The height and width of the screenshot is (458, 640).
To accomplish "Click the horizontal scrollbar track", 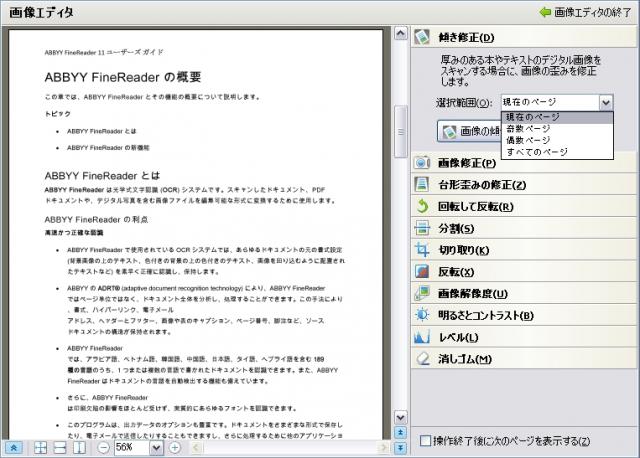I will 290,448.
